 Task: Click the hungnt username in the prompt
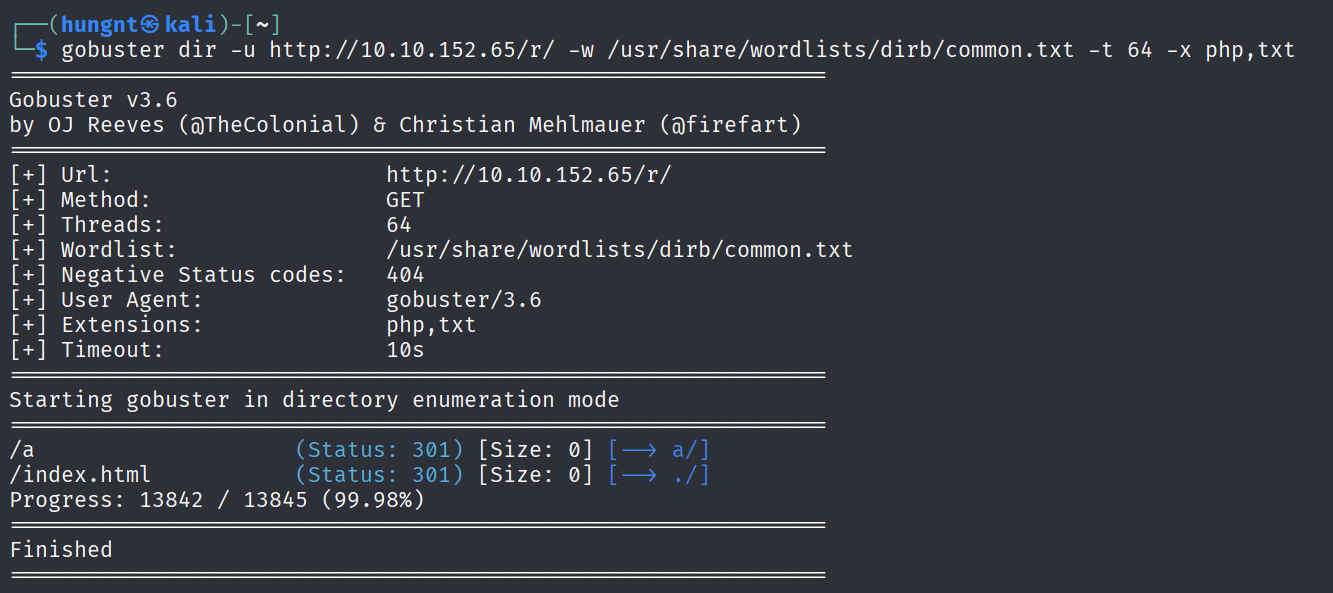click(99, 25)
